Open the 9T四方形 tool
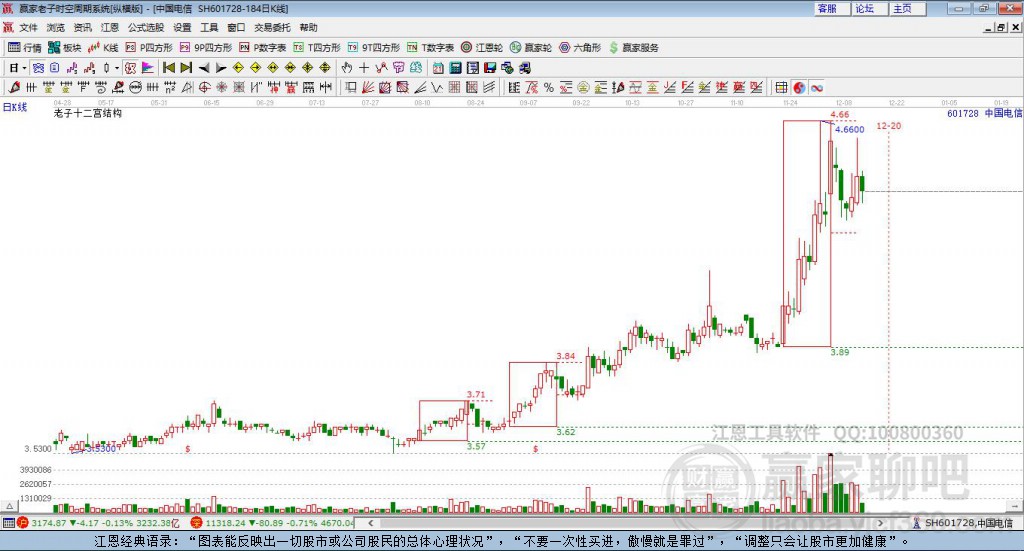 tap(374, 48)
